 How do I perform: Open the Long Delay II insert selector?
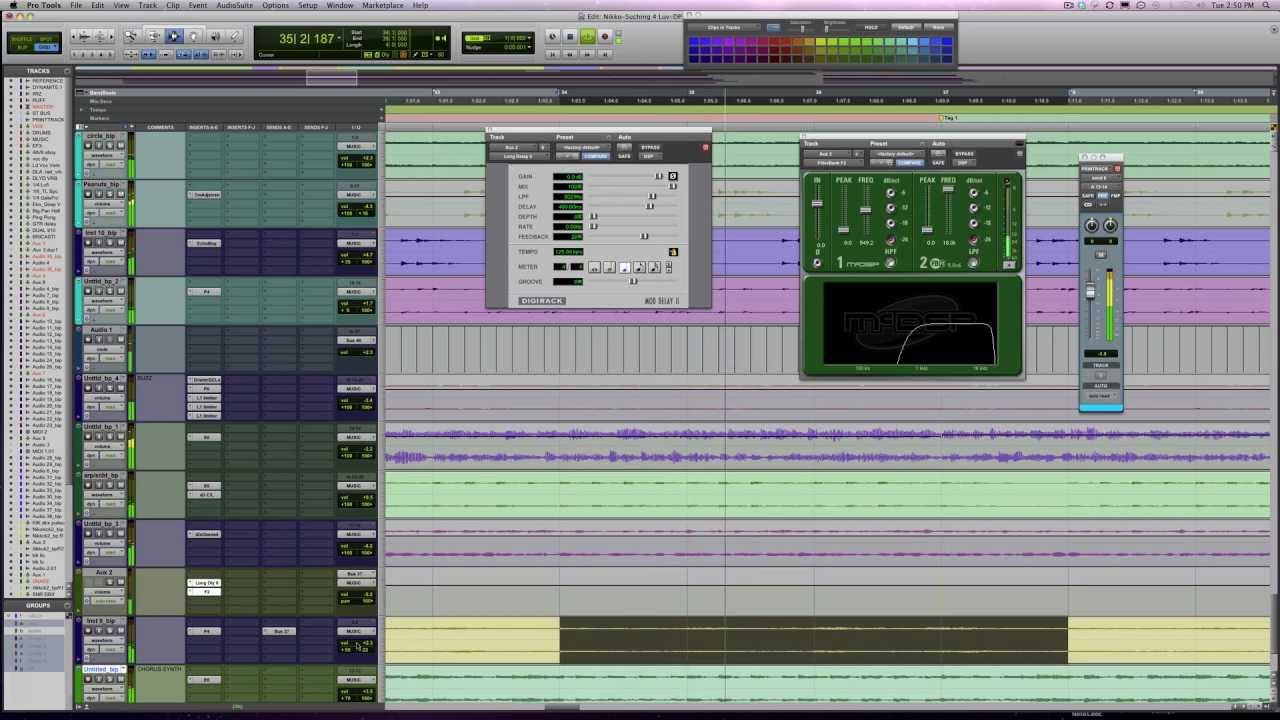click(518, 156)
